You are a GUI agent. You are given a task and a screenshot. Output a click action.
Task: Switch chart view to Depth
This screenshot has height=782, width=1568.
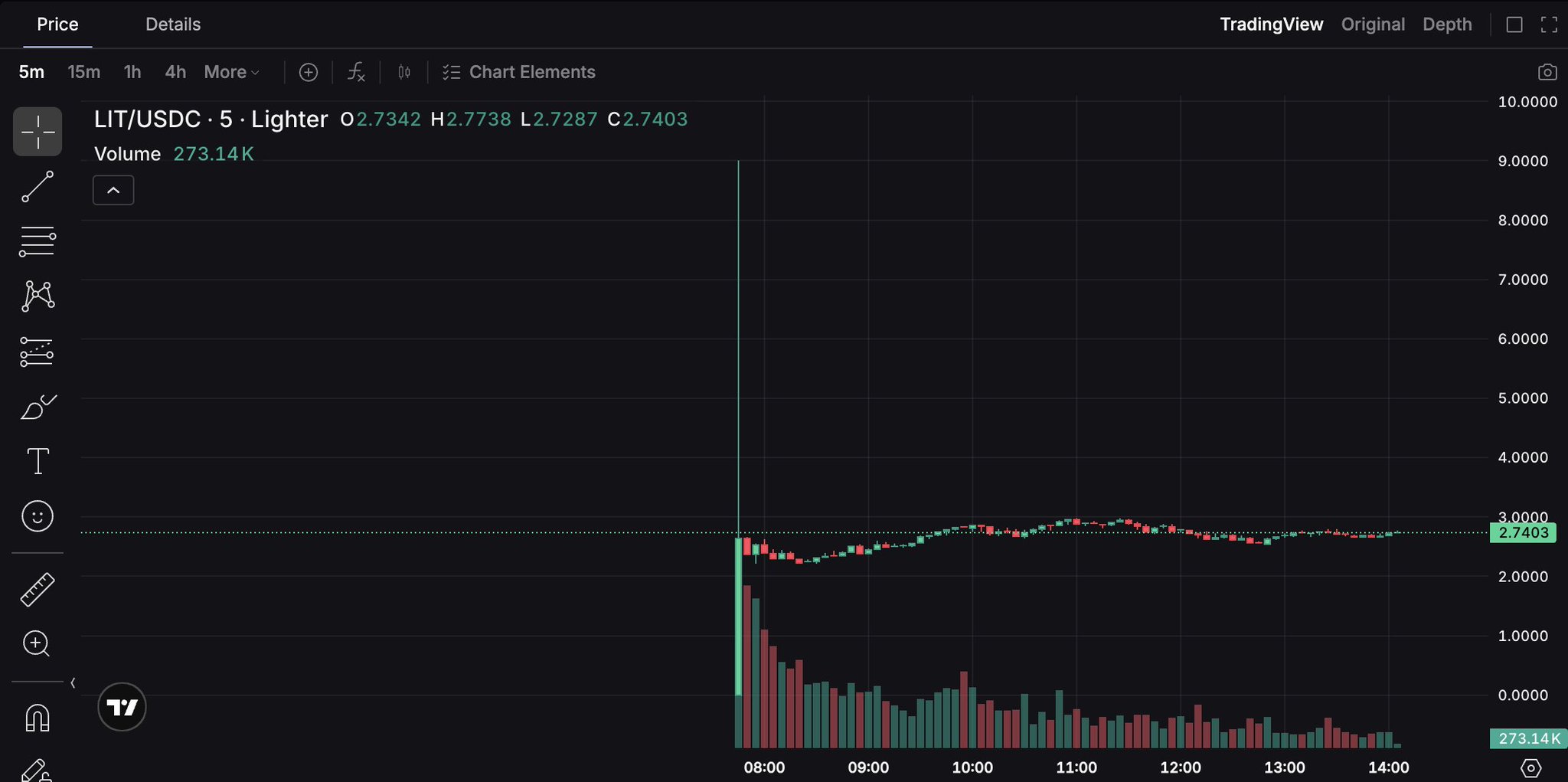(x=1447, y=25)
